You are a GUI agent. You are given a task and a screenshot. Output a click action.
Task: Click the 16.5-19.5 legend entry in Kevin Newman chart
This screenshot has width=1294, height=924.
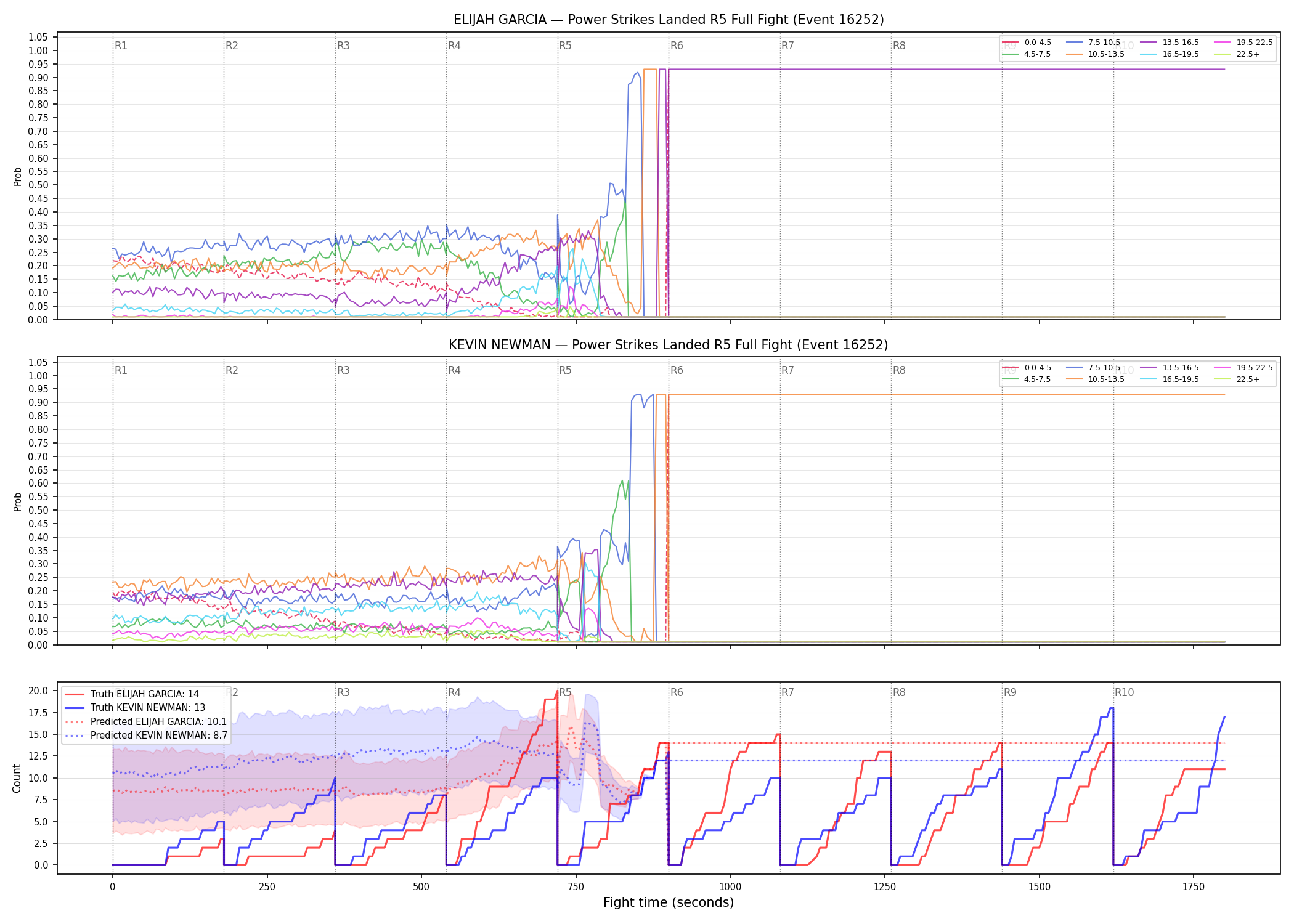(1170, 379)
